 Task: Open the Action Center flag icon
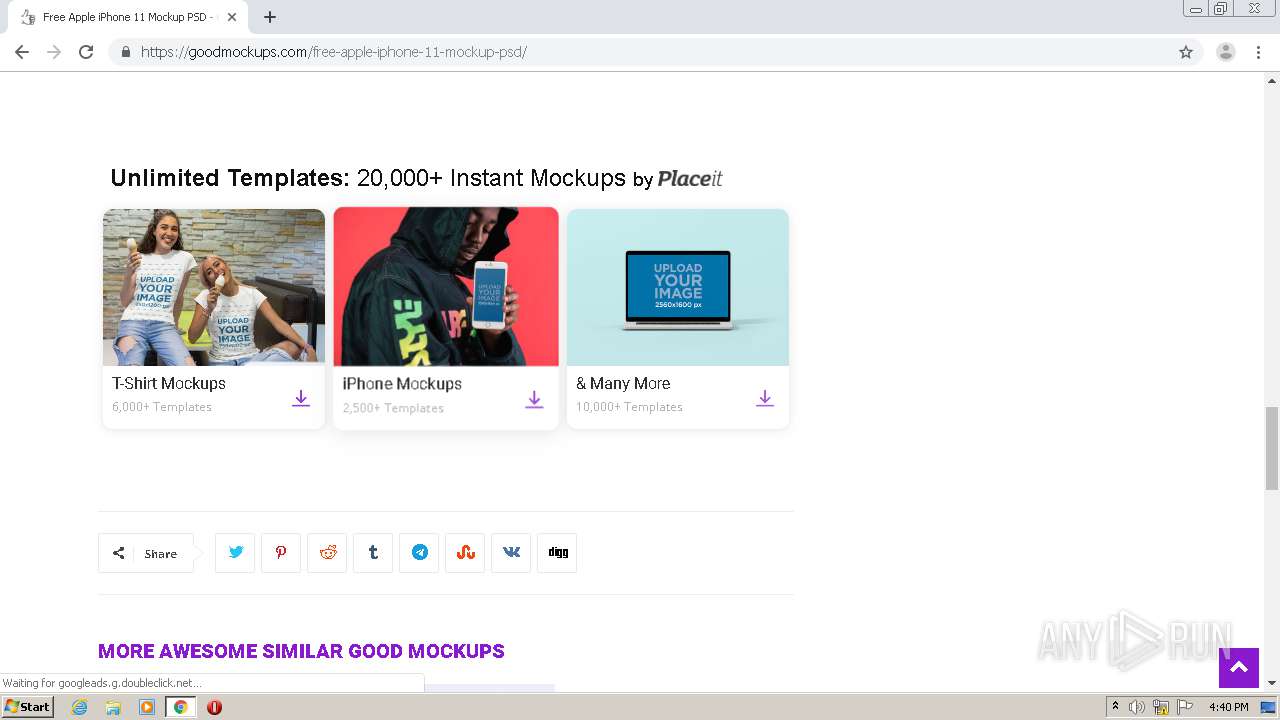click(1185, 707)
